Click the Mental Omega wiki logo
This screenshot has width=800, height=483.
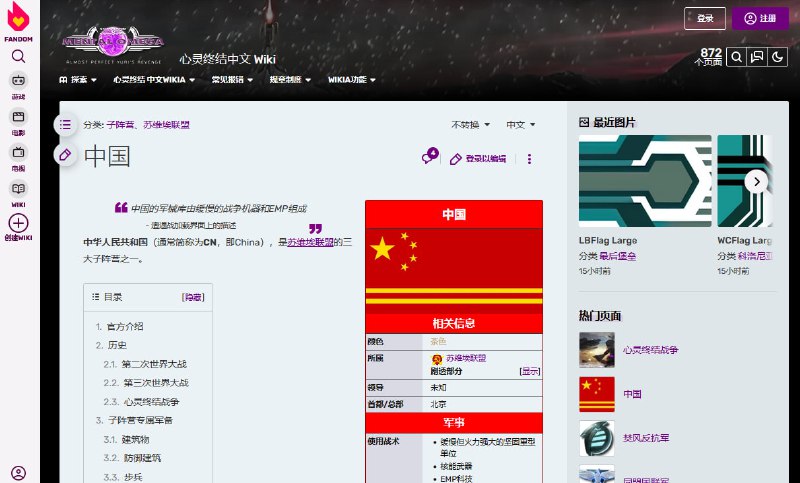[113, 43]
